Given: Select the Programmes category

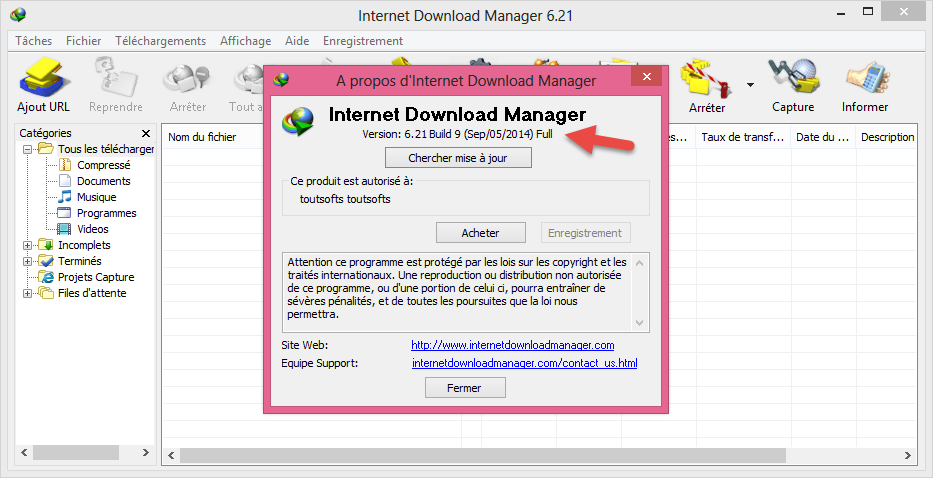Looking at the screenshot, I should click(x=107, y=213).
